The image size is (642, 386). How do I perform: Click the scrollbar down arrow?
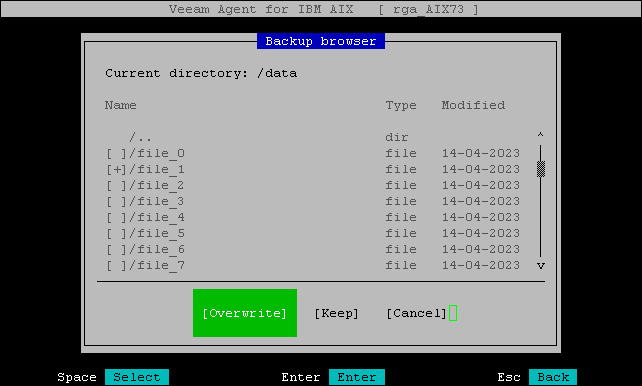pos(540,266)
